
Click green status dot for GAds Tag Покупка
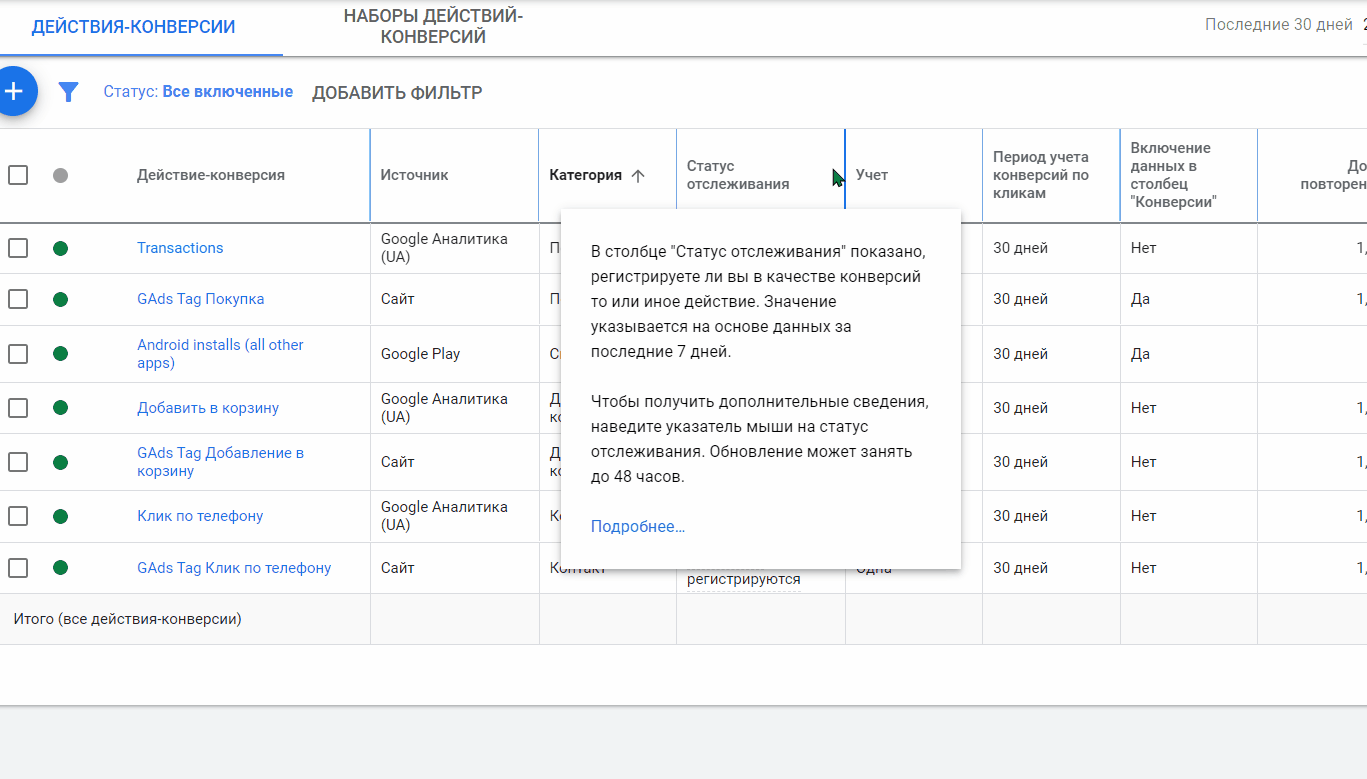60,299
